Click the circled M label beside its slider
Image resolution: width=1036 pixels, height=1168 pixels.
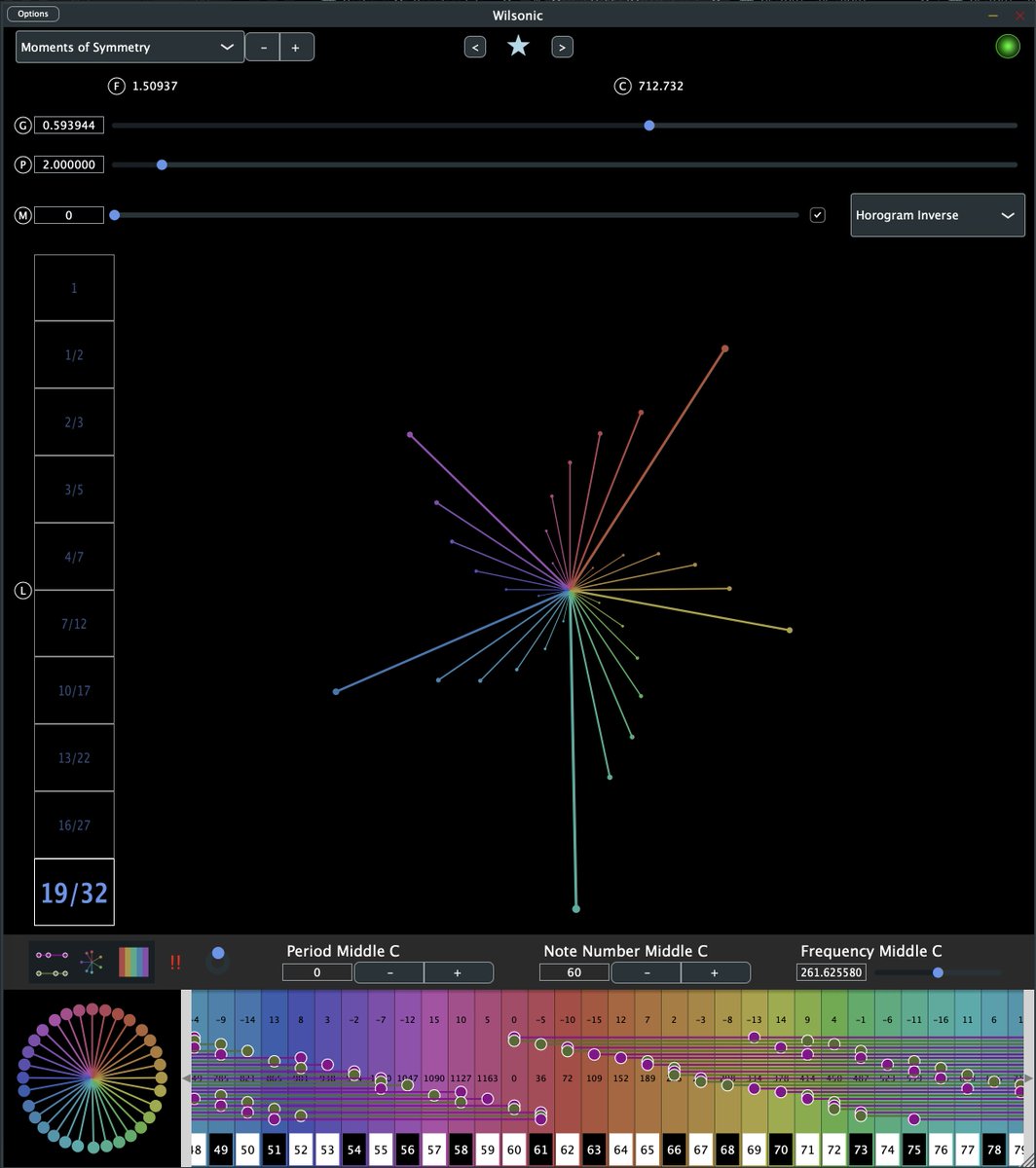21,215
